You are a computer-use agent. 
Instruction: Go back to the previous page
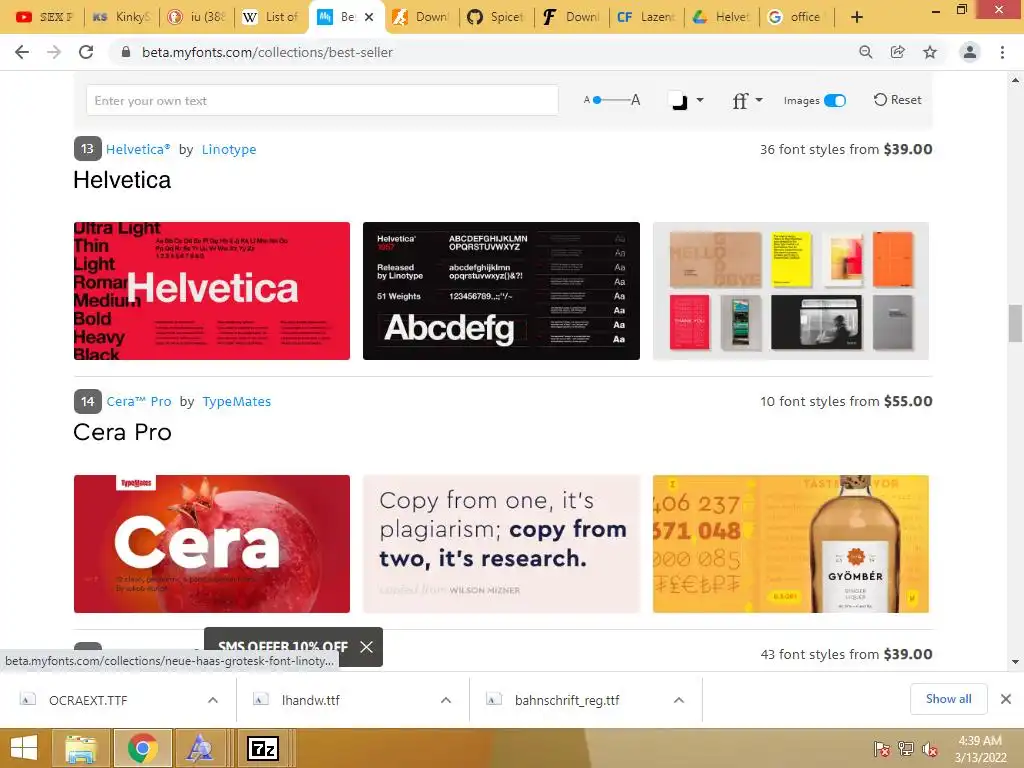click(x=22, y=52)
